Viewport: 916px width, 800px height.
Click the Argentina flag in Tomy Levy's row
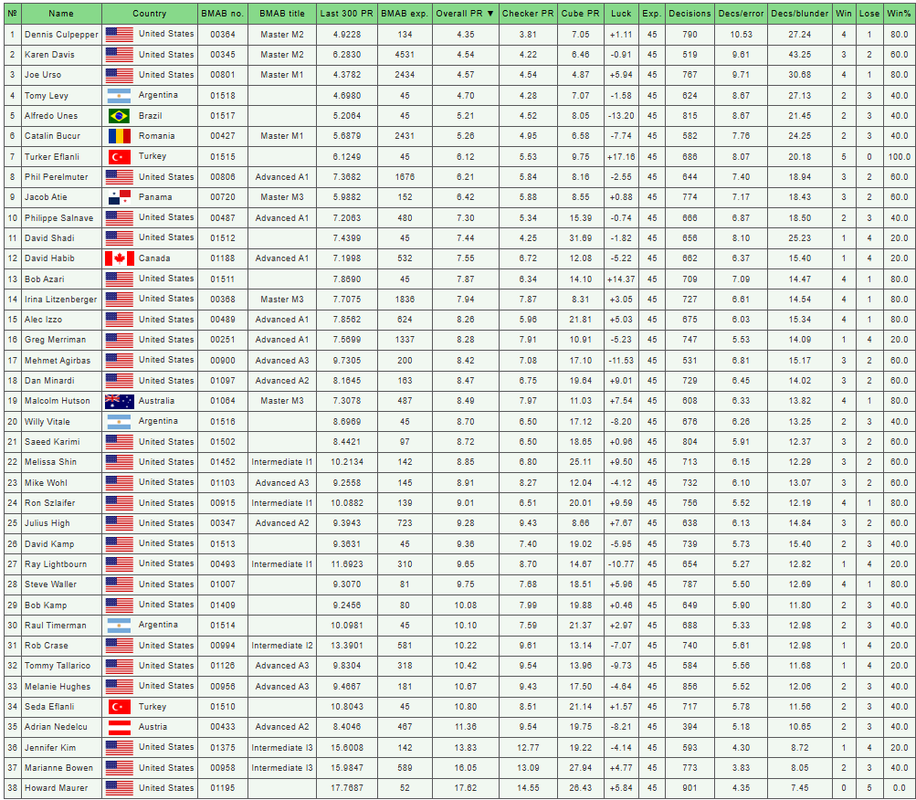pyautogui.click(x=119, y=95)
